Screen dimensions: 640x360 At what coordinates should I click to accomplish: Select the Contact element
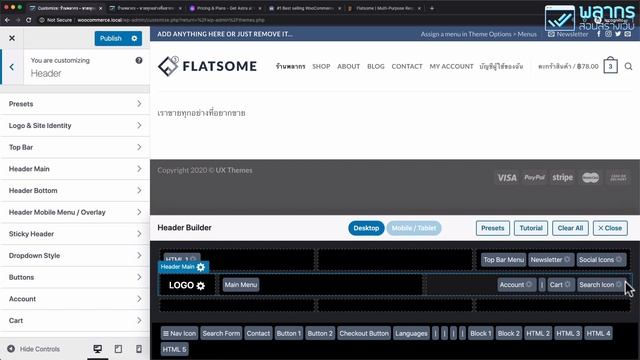pyautogui.click(x=258, y=333)
